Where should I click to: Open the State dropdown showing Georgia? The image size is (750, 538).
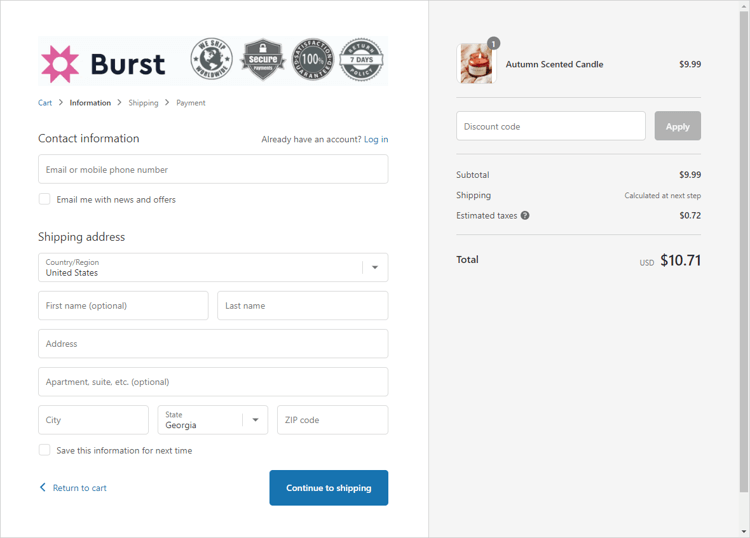pos(213,420)
